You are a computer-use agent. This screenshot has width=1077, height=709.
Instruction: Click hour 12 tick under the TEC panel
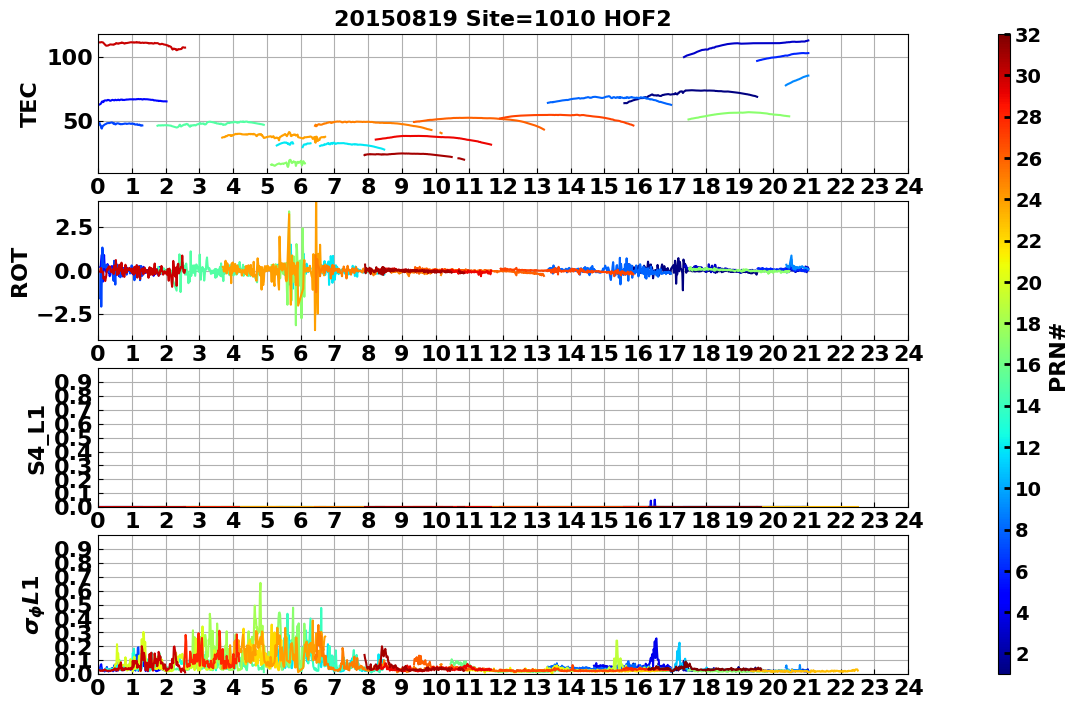pyautogui.click(x=503, y=186)
